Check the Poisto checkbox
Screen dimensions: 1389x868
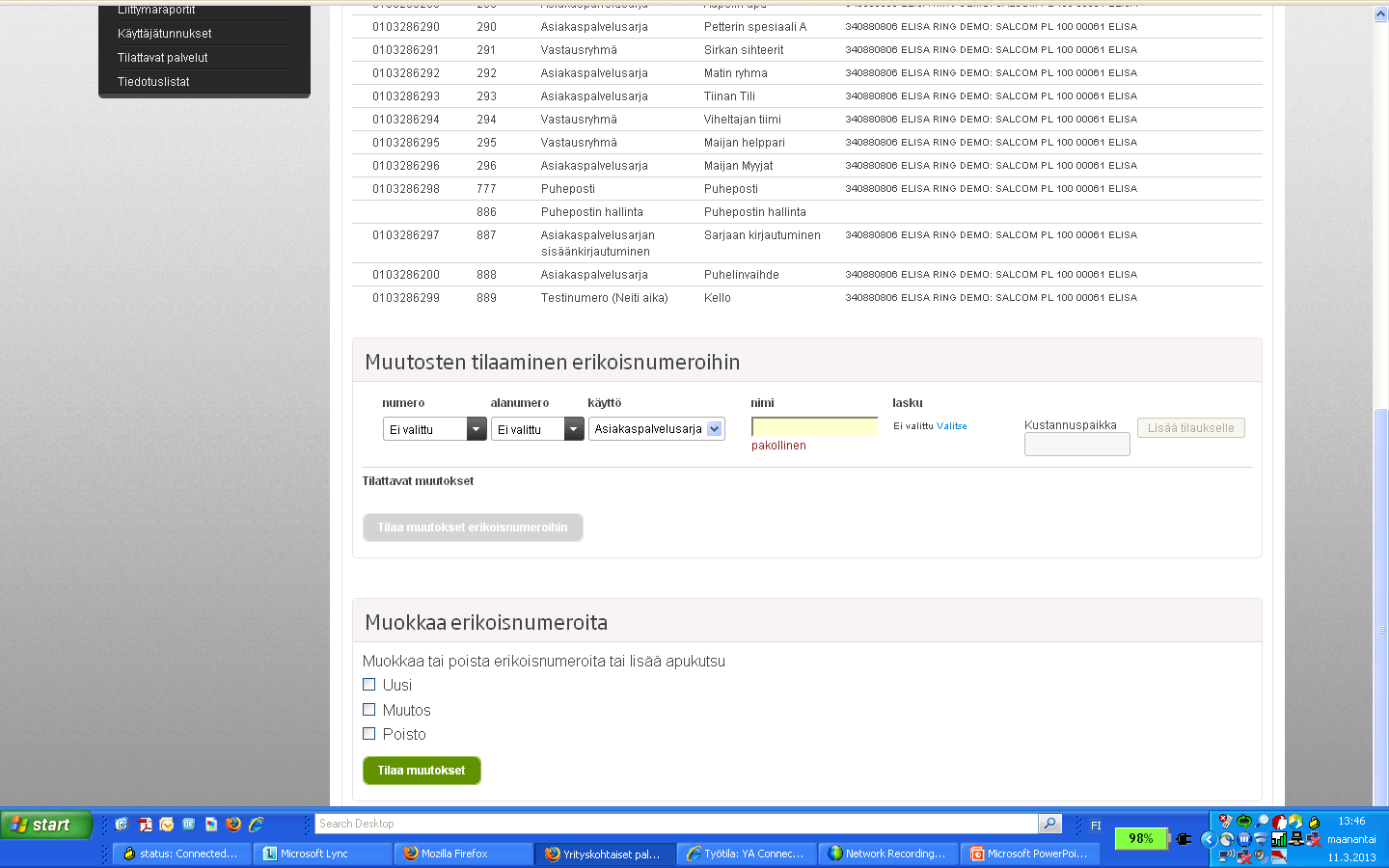point(368,733)
